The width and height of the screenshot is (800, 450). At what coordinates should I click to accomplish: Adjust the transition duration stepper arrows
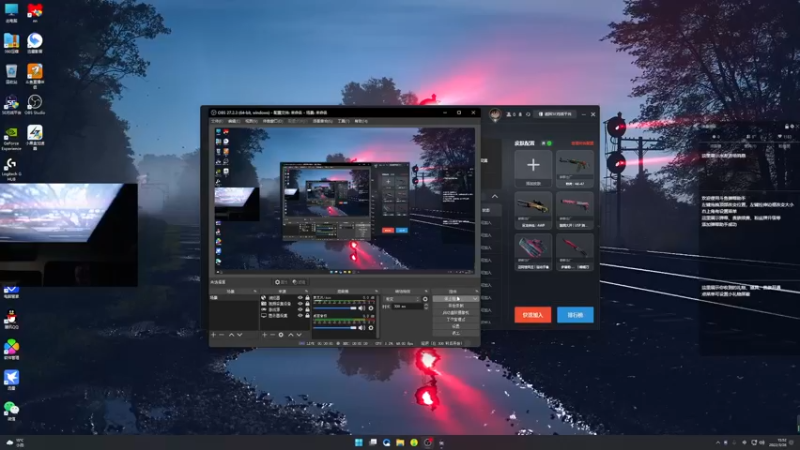(426, 306)
